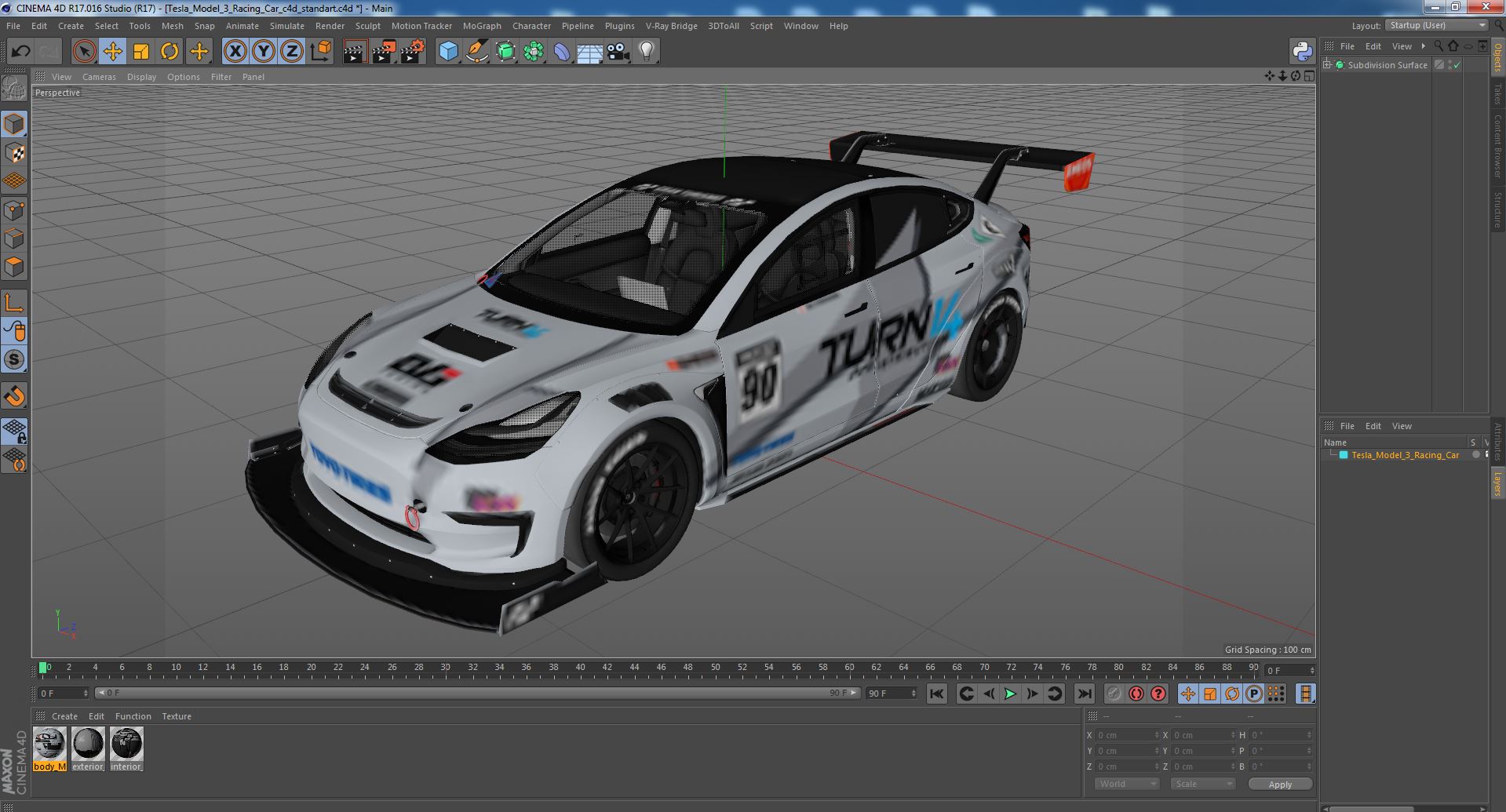Render to Picture Viewer
Screen dimensions: 1506x812
pos(384,52)
